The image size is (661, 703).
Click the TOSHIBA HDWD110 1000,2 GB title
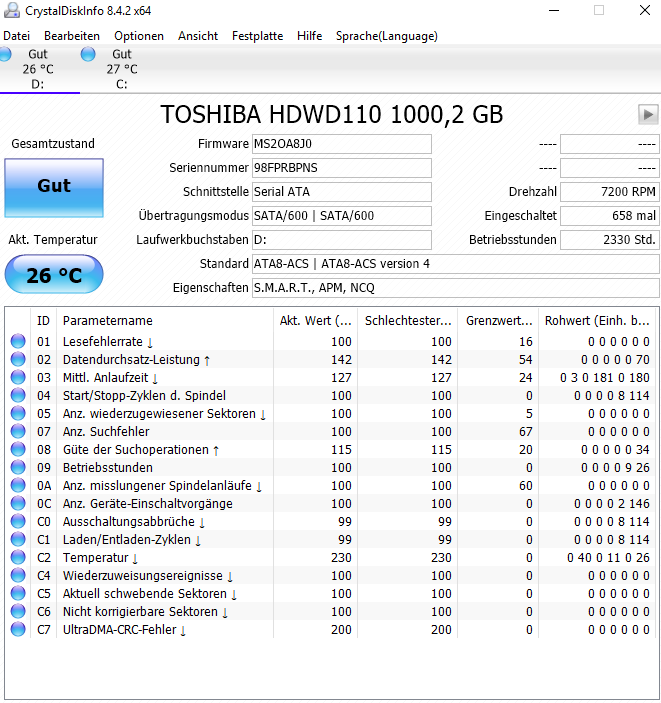click(332, 114)
